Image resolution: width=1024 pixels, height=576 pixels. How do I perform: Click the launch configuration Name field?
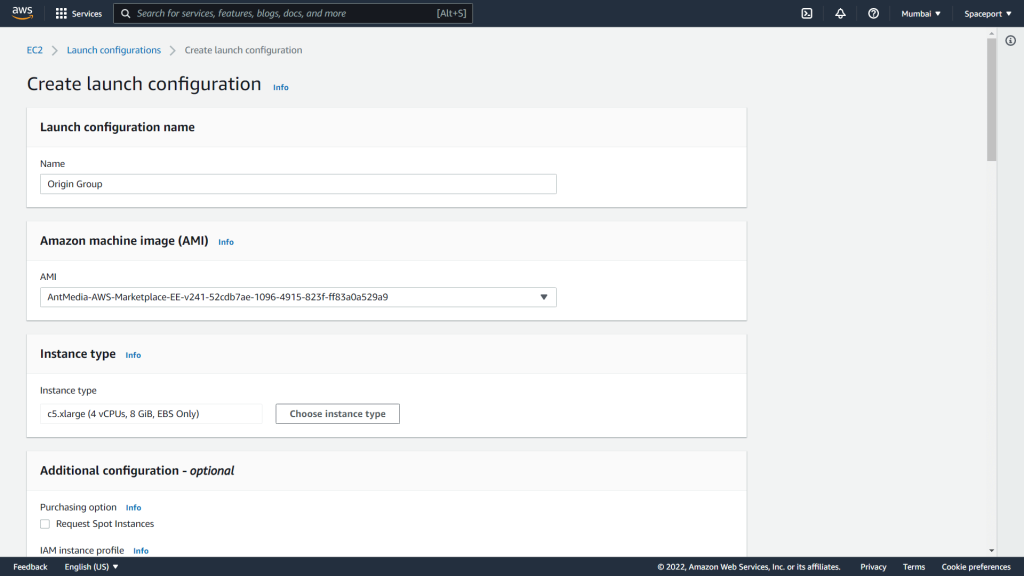[x=298, y=184]
